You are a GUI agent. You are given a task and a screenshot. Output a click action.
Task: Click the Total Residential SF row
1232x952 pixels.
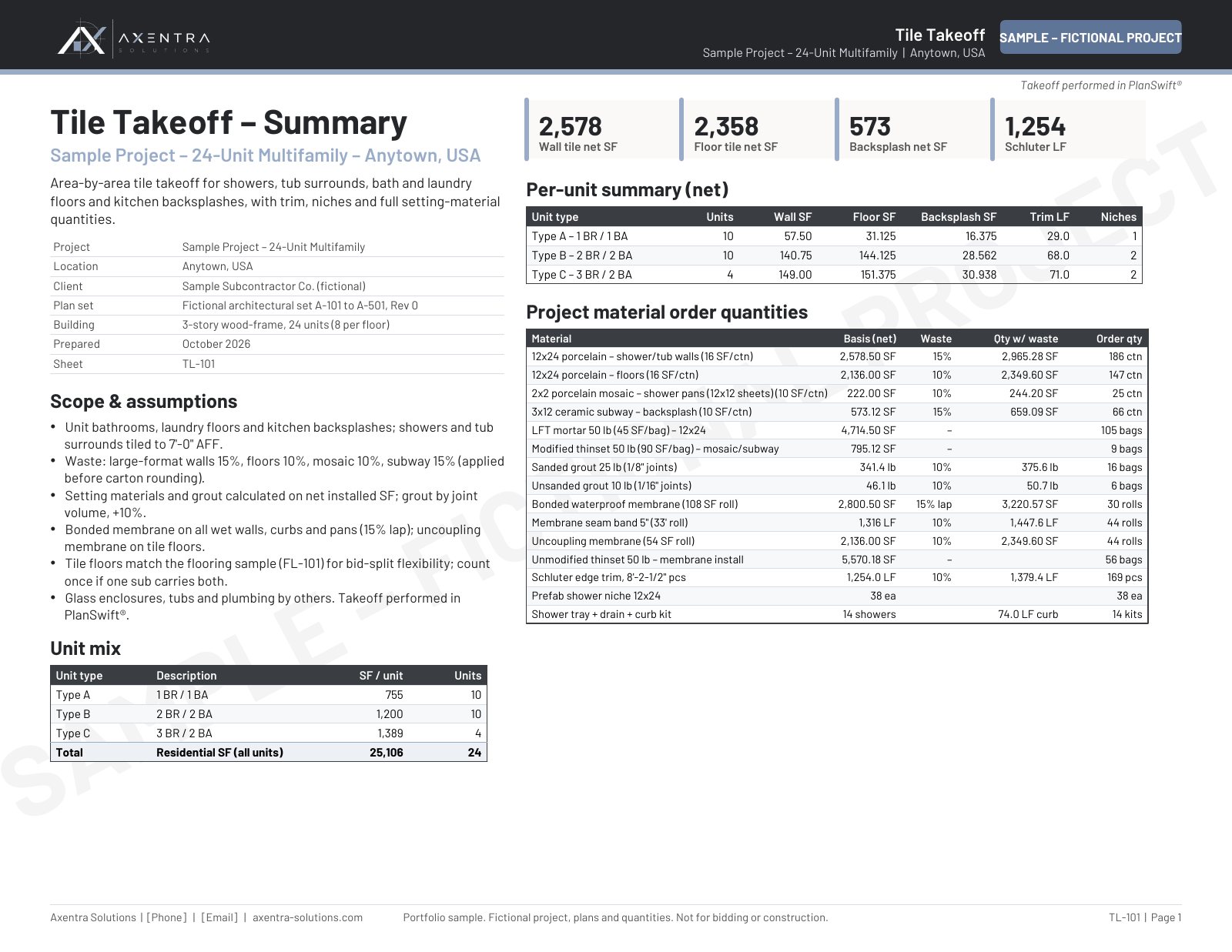pos(269,753)
